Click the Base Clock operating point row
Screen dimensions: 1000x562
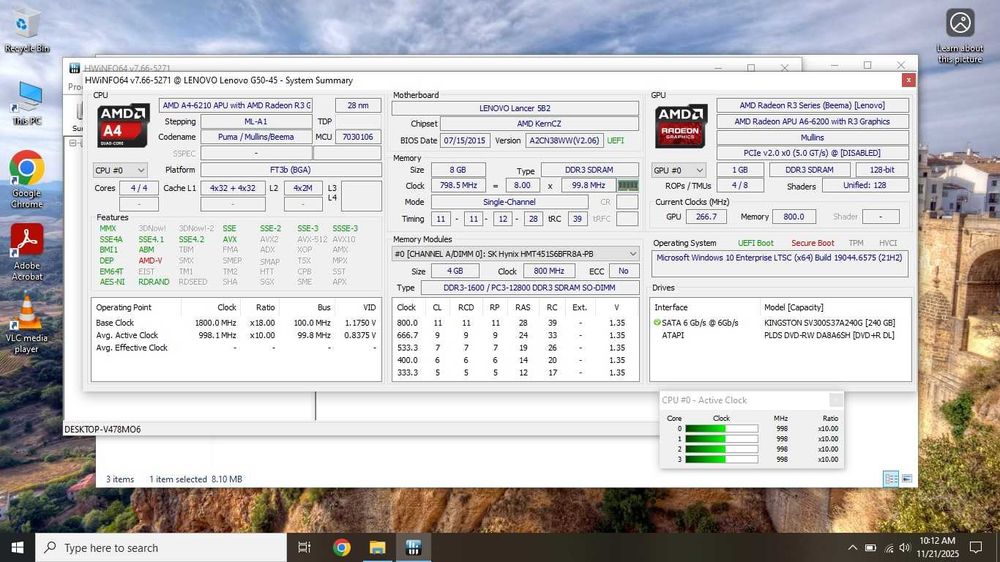236,323
